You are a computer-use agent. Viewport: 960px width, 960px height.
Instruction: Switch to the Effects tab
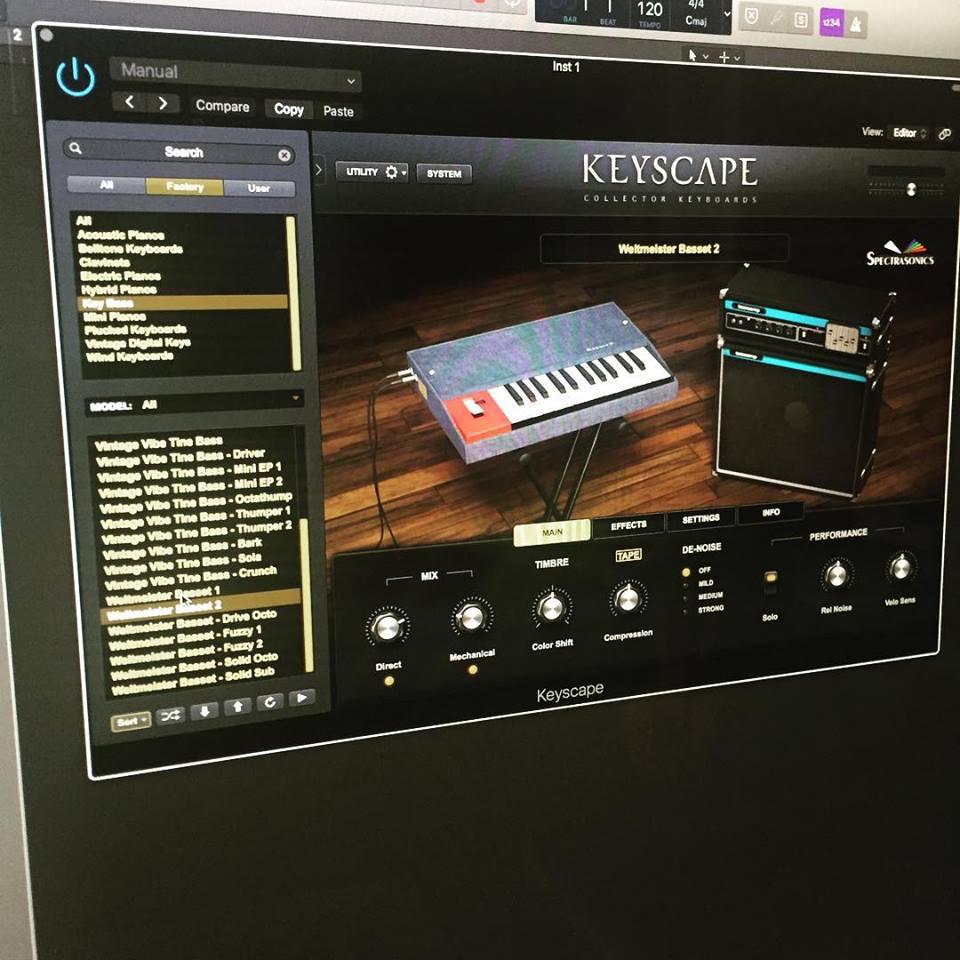628,525
